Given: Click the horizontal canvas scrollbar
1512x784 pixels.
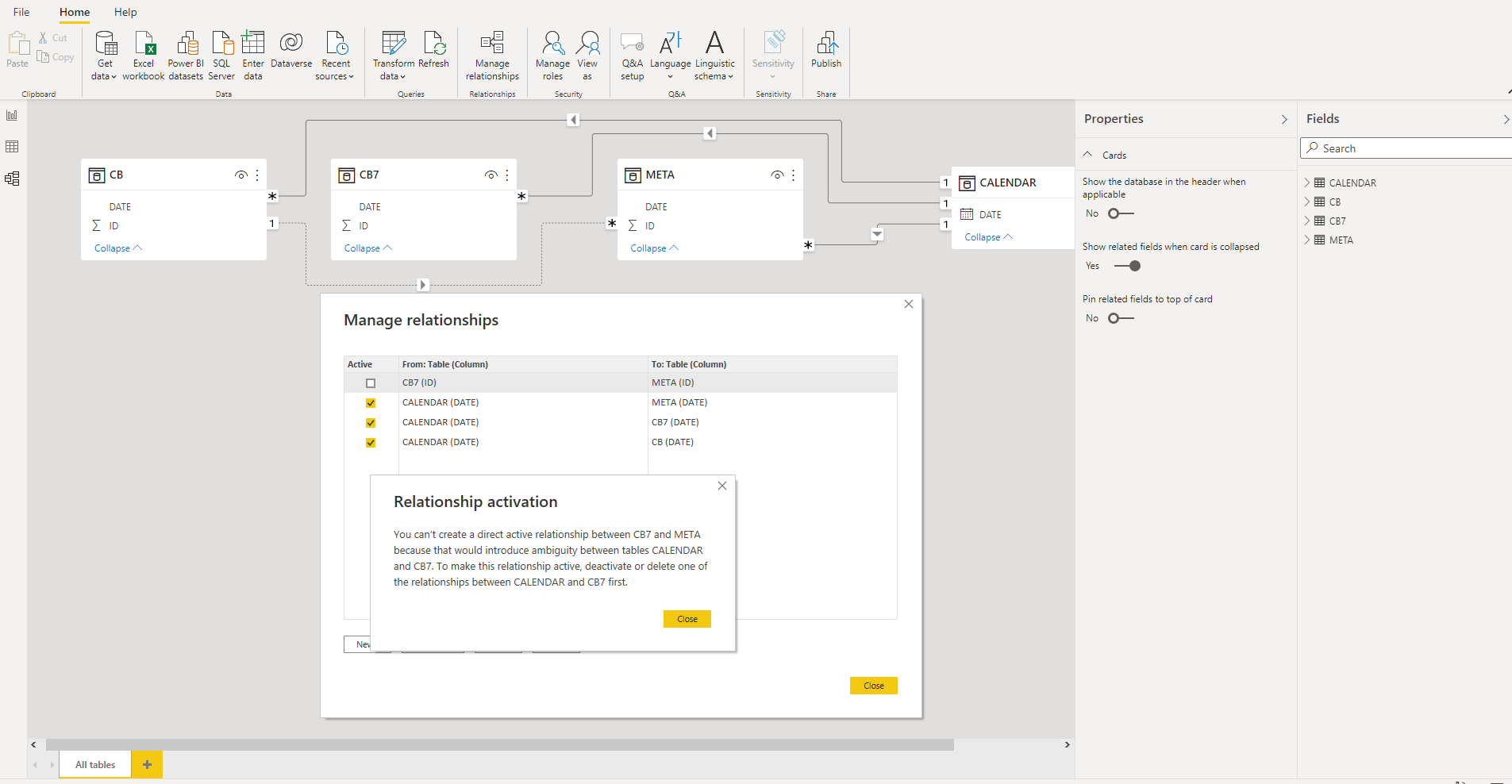Looking at the screenshot, I should pos(500,744).
